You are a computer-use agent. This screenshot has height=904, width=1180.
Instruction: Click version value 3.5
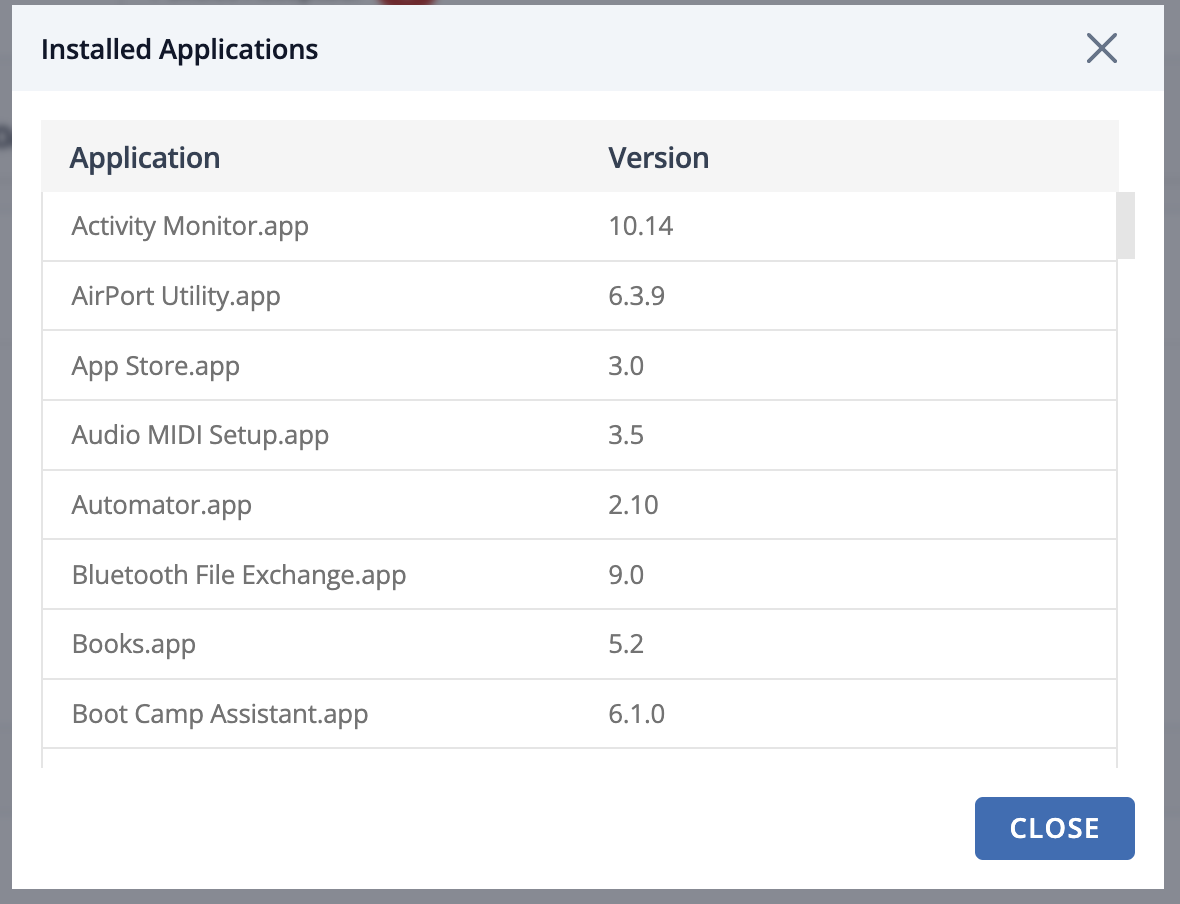tap(626, 435)
